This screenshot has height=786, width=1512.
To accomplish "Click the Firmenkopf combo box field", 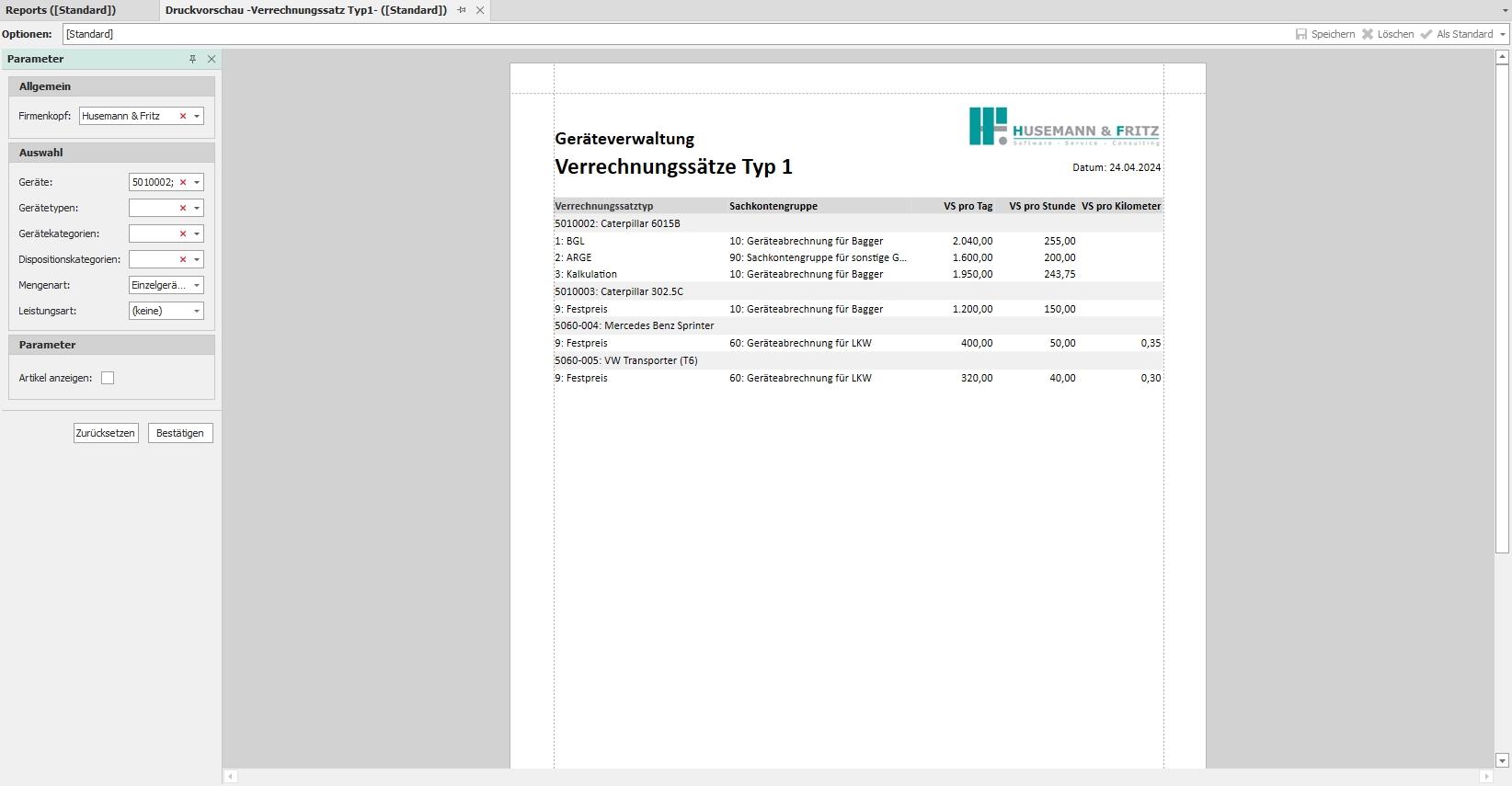I will (x=141, y=116).
